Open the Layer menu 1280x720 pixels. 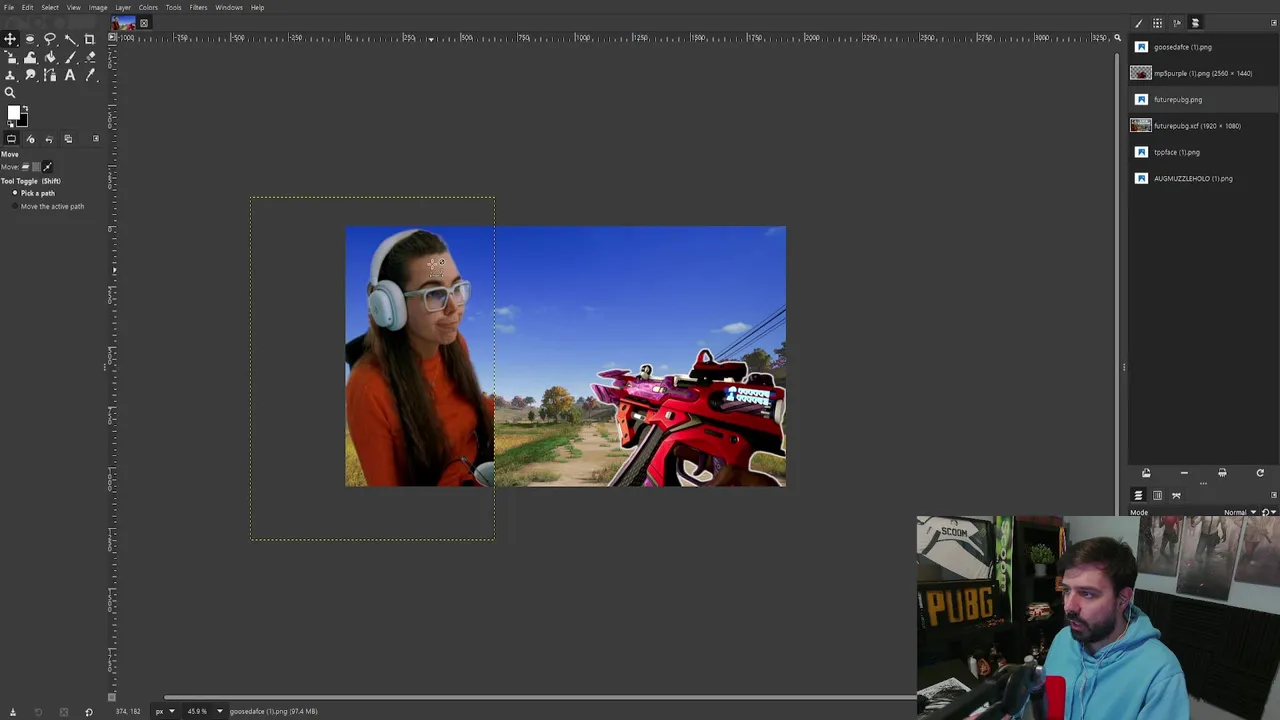[x=123, y=7]
